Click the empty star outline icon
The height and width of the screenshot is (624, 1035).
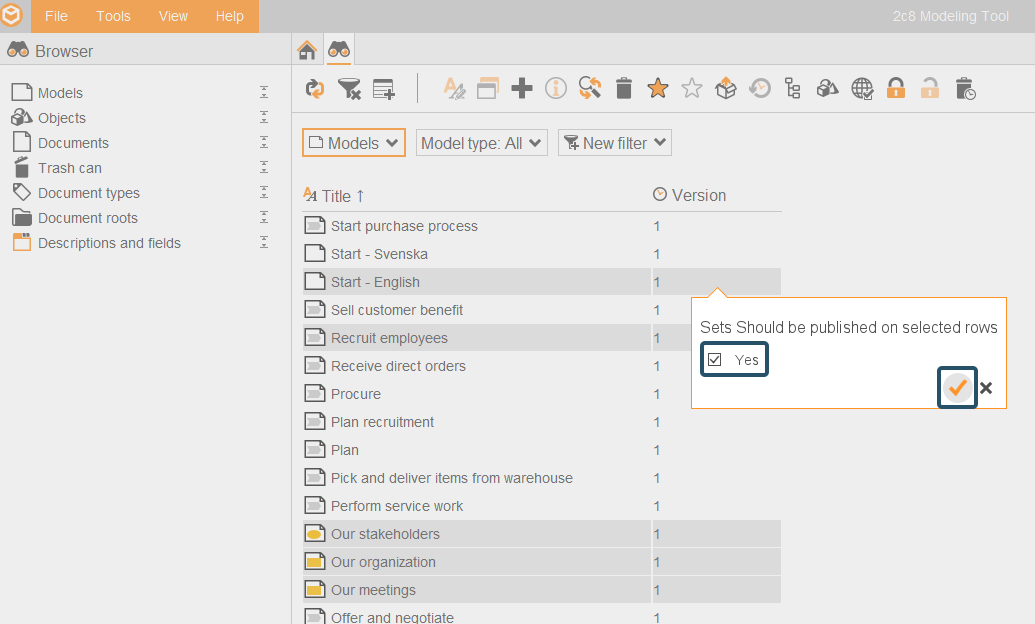click(692, 88)
